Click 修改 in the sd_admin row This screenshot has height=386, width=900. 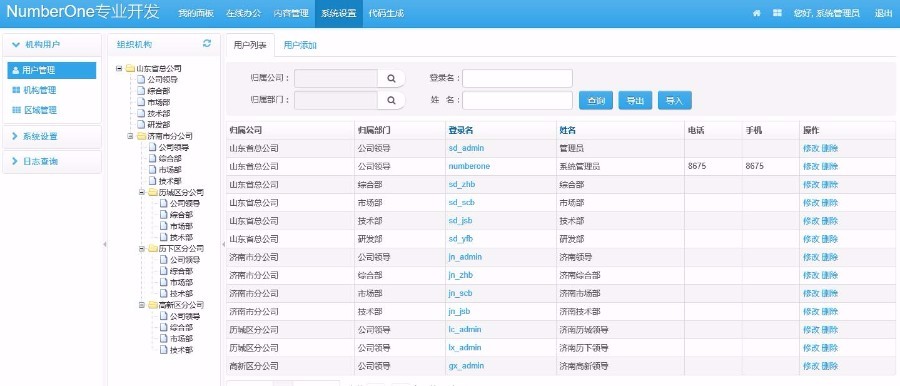[811, 148]
